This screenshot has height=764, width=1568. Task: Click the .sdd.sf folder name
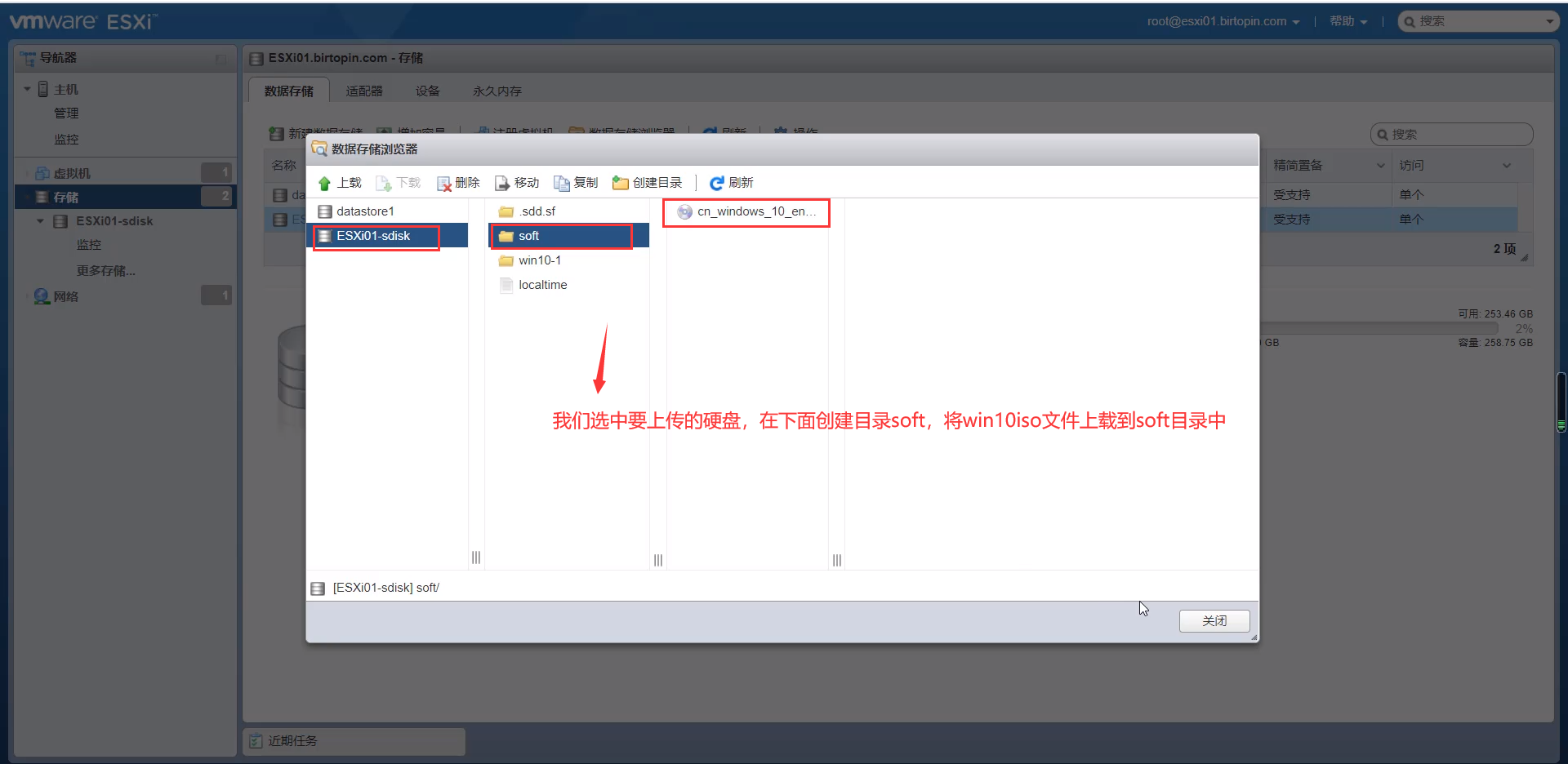point(537,211)
